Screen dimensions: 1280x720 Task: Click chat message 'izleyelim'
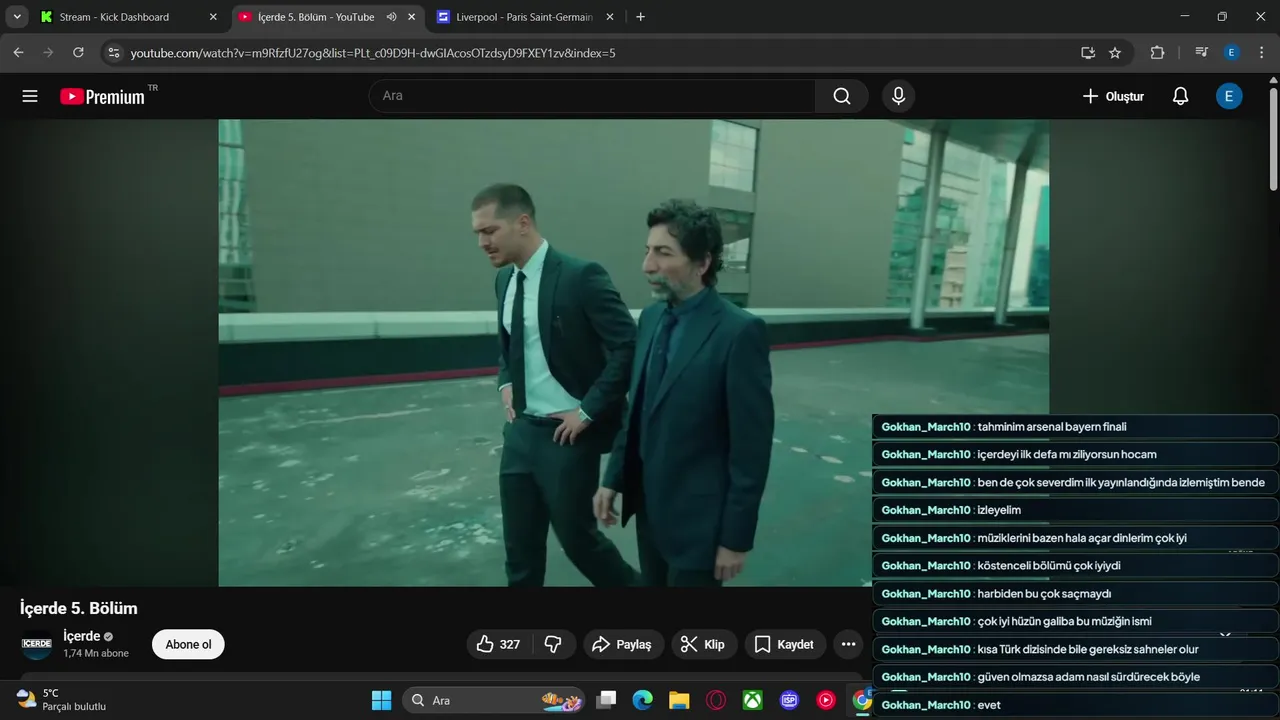(x=999, y=510)
